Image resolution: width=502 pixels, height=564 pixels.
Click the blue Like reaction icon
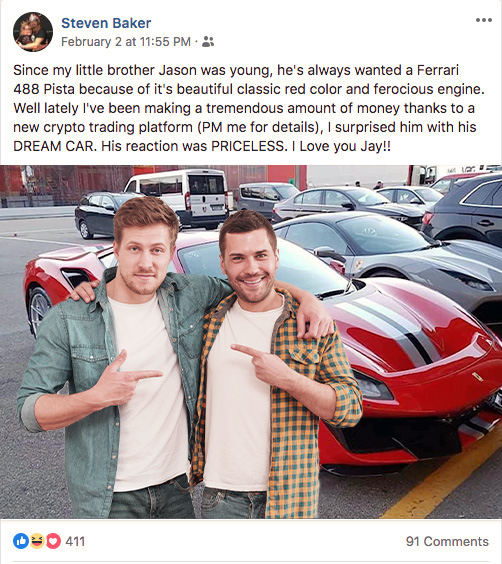coord(21,541)
